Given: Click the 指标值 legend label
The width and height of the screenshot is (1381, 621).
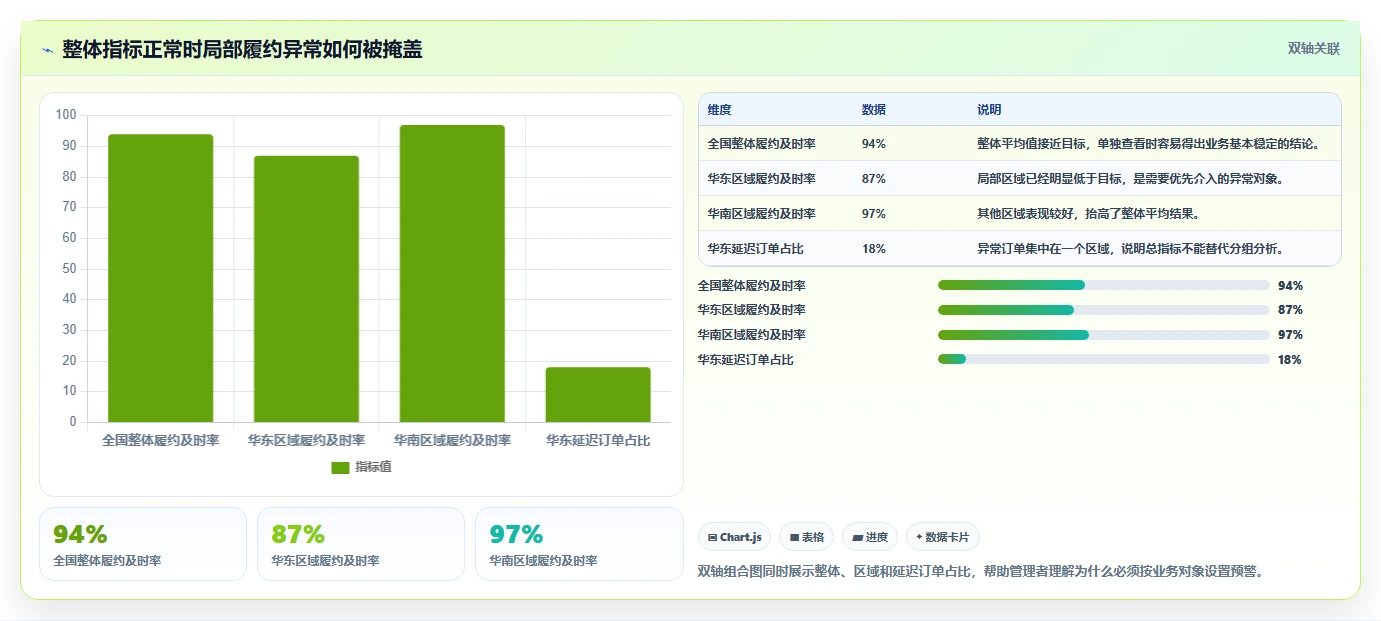Looking at the screenshot, I should [x=373, y=467].
